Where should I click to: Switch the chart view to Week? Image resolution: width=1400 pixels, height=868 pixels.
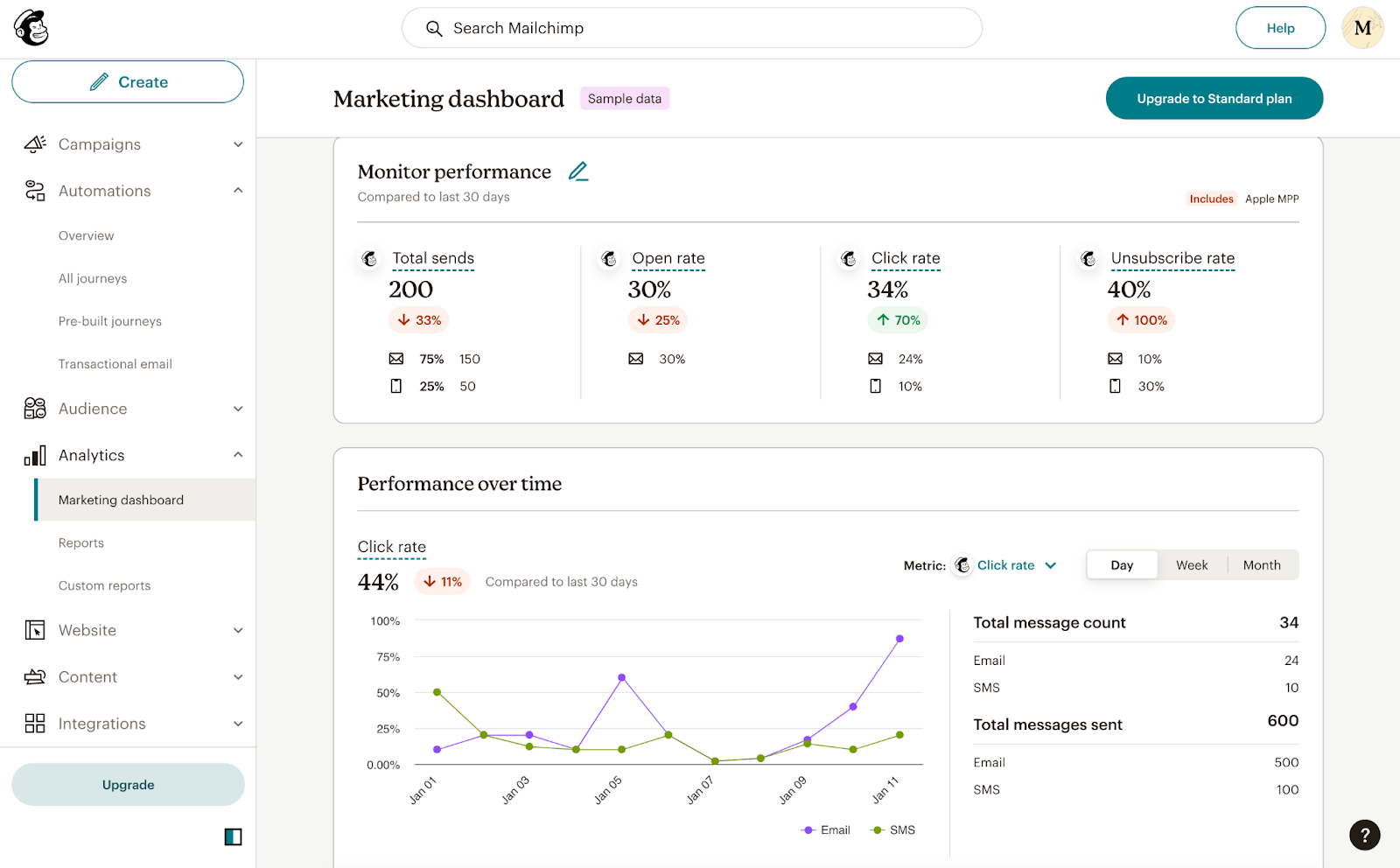(1192, 564)
